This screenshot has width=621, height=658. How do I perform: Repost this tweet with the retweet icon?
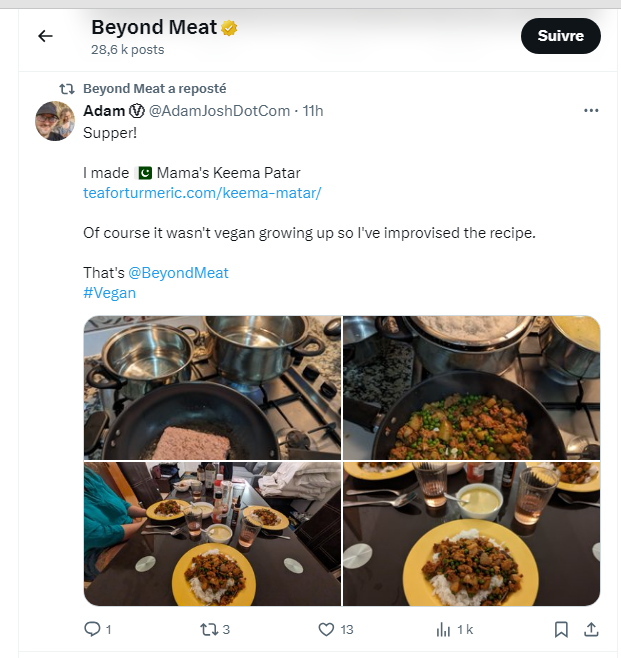pos(208,629)
